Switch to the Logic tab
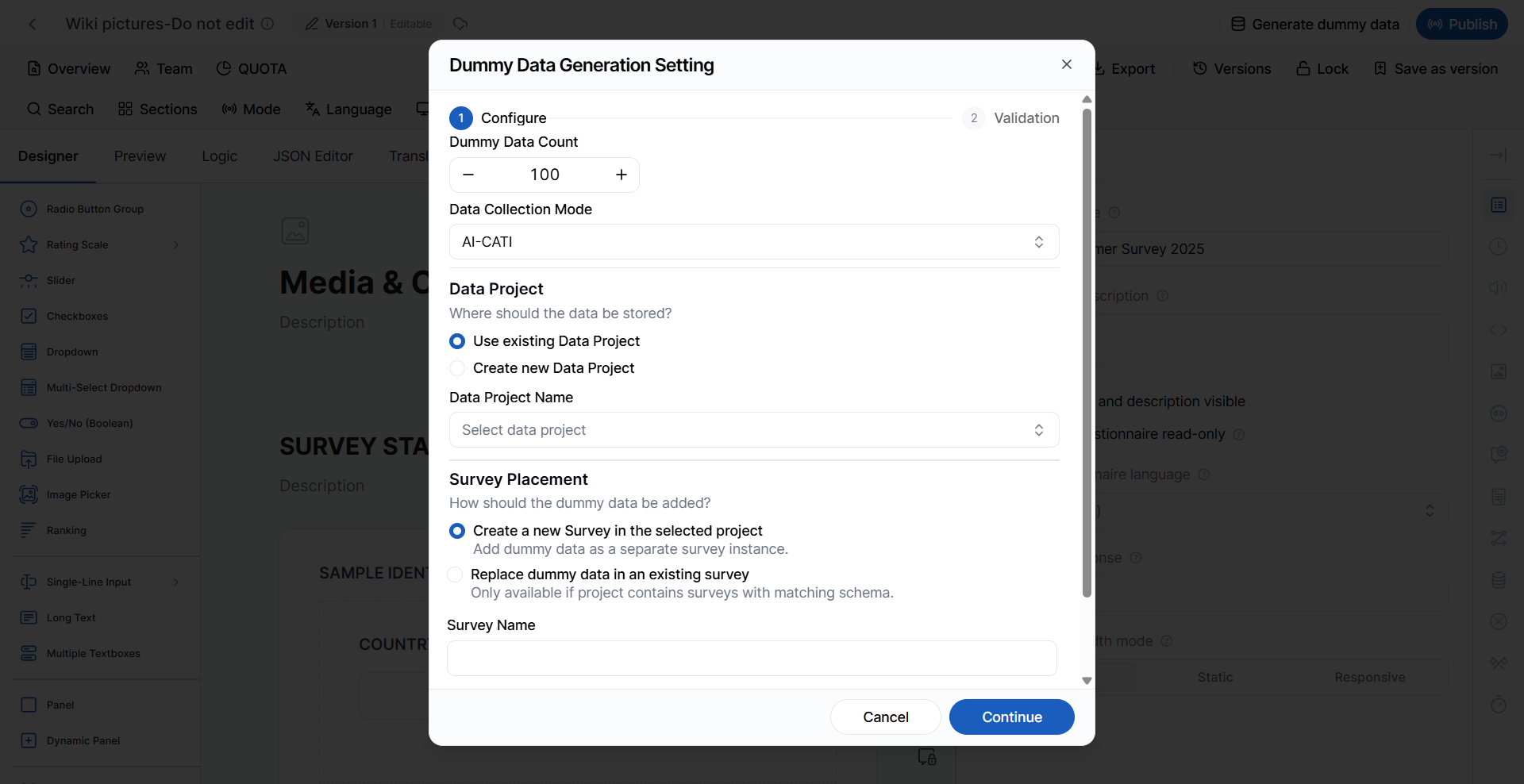This screenshot has width=1524, height=784. tap(220, 156)
